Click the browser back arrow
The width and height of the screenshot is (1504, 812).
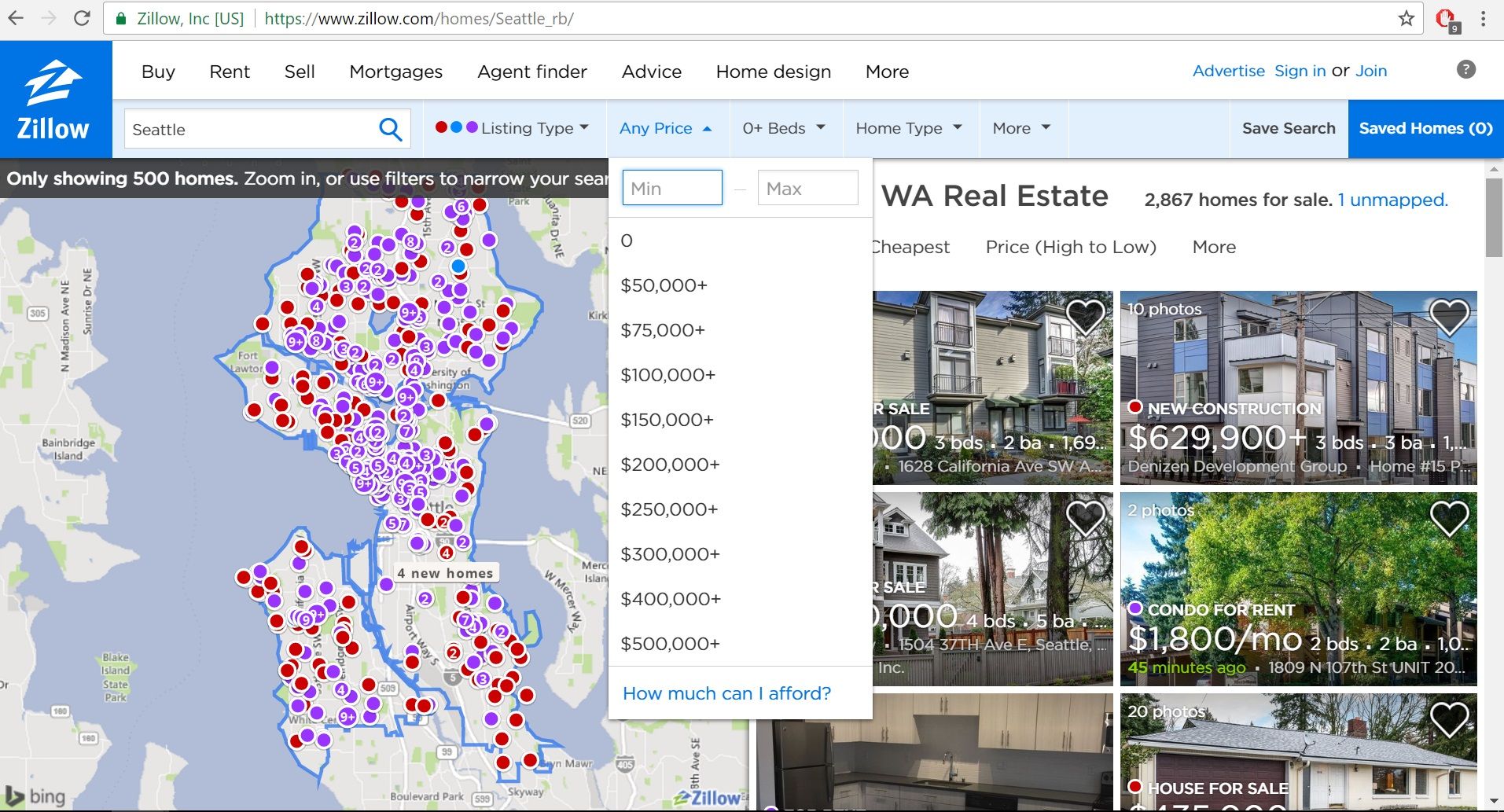16,18
